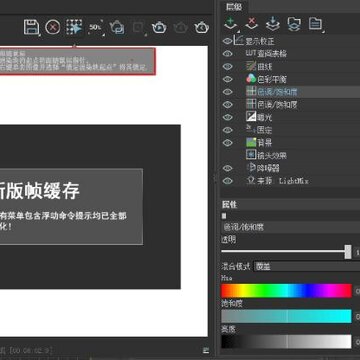Click the saturation value field
This screenshot has height=360, width=360.
click(357, 316)
